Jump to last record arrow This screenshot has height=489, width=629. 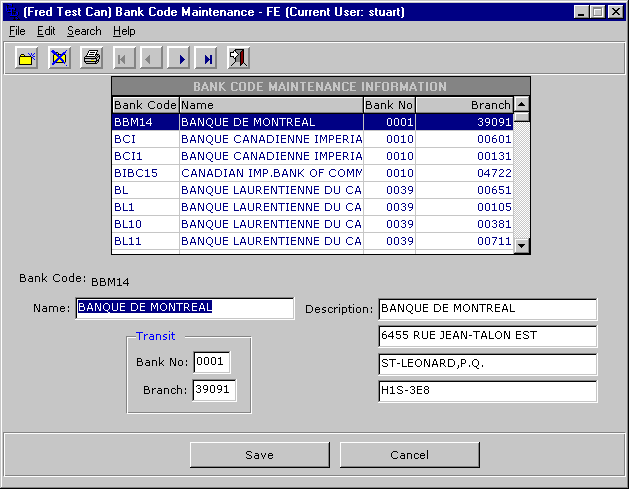206,59
